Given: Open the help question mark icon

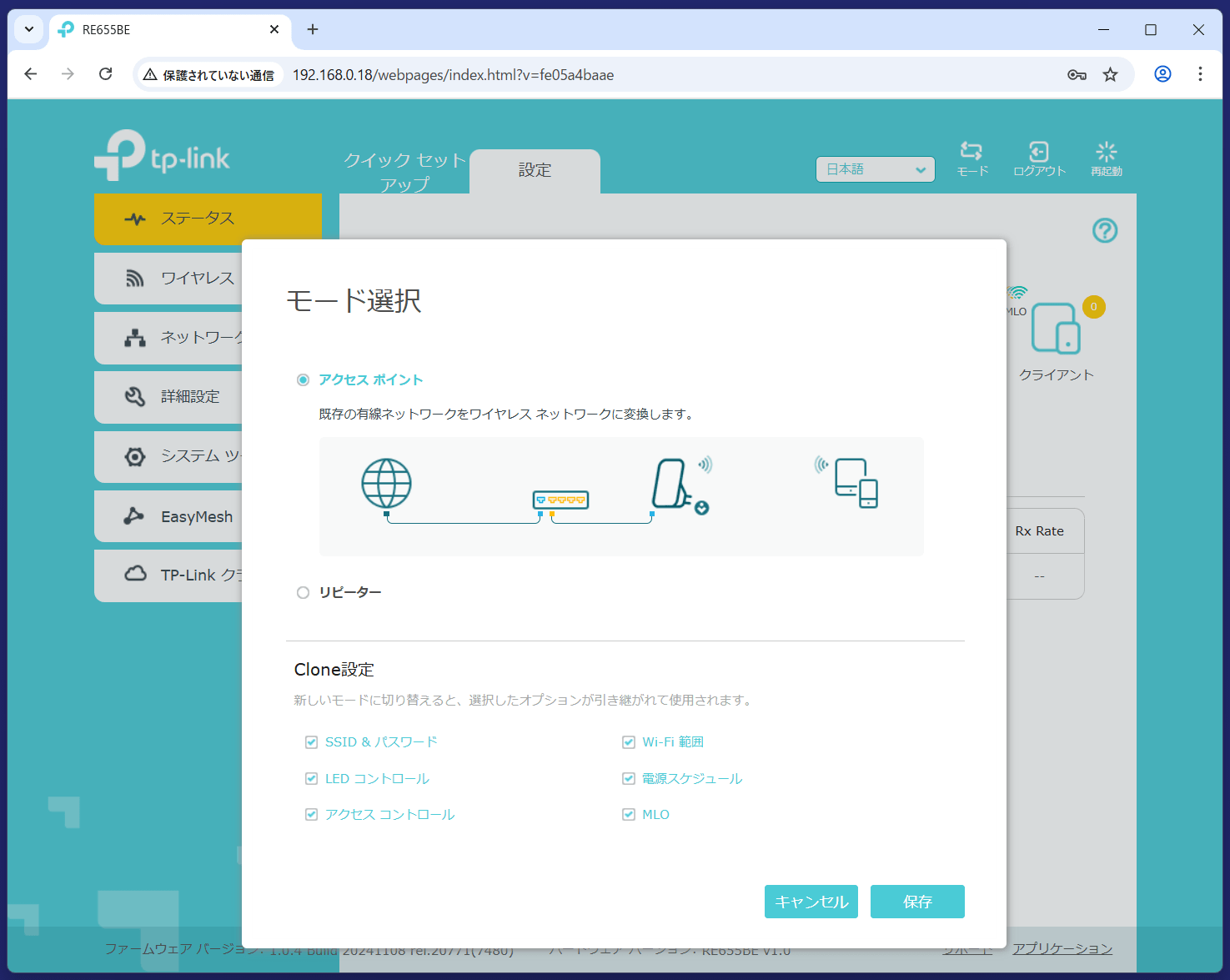Looking at the screenshot, I should point(1105,230).
